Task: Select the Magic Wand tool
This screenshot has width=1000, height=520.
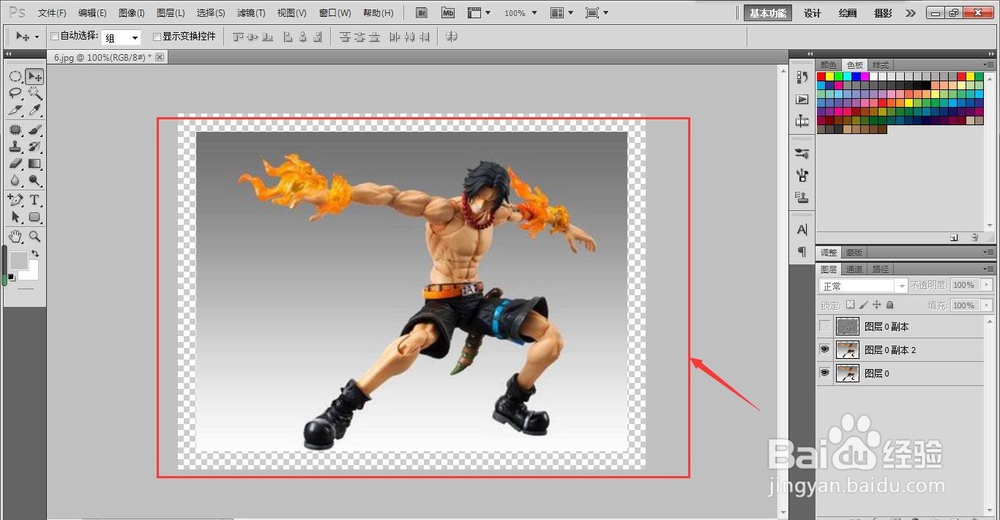Action: coord(34,94)
